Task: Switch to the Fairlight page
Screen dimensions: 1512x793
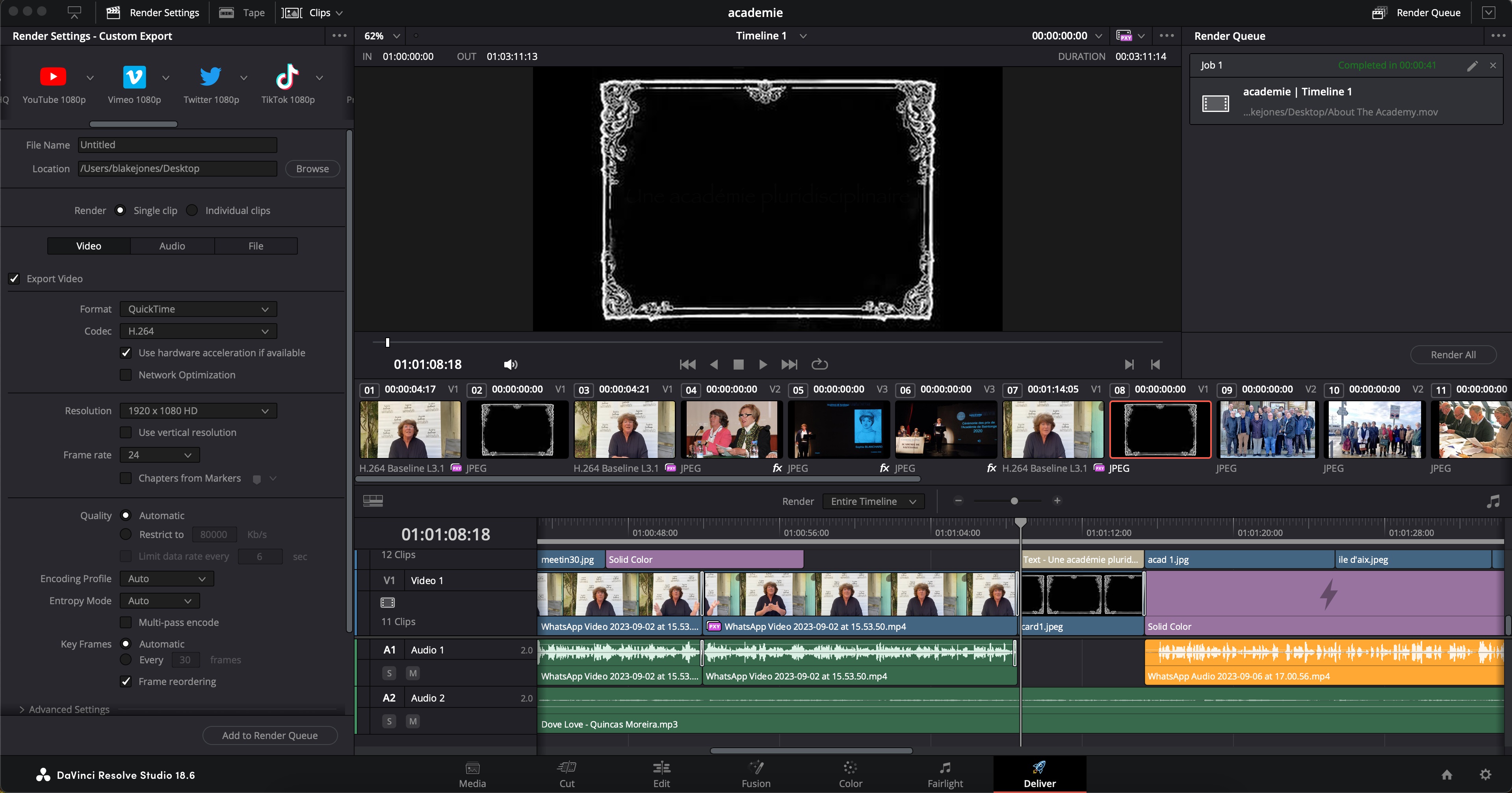Action: [944, 774]
